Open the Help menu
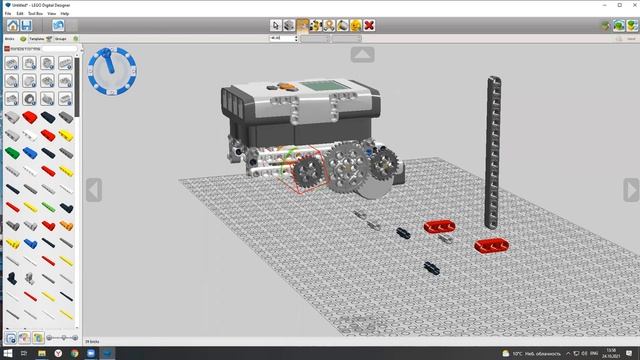 (x=64, y=13)
